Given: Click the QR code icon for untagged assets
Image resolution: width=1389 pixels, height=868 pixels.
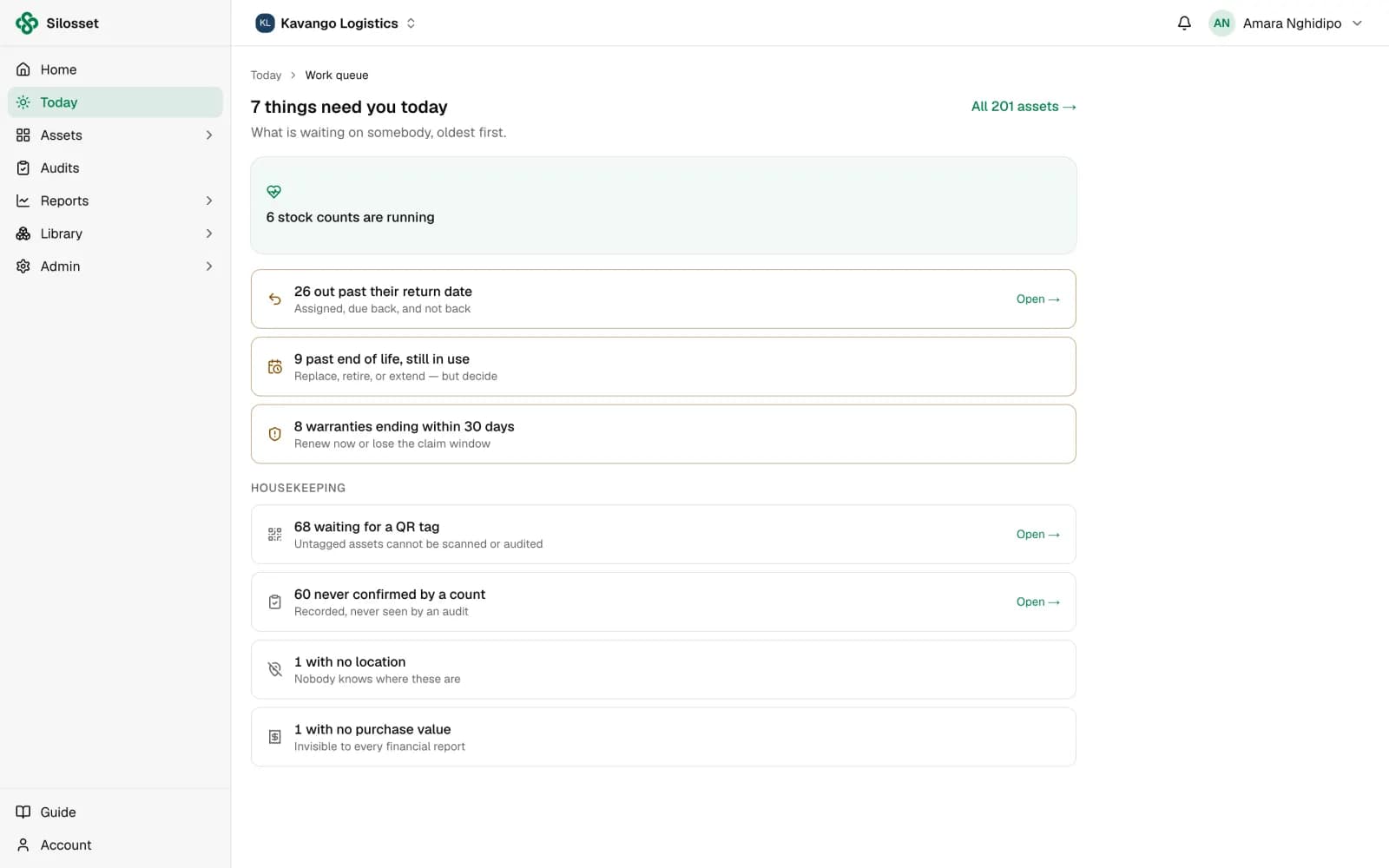Looking at the screenshot, I should 274,535.
